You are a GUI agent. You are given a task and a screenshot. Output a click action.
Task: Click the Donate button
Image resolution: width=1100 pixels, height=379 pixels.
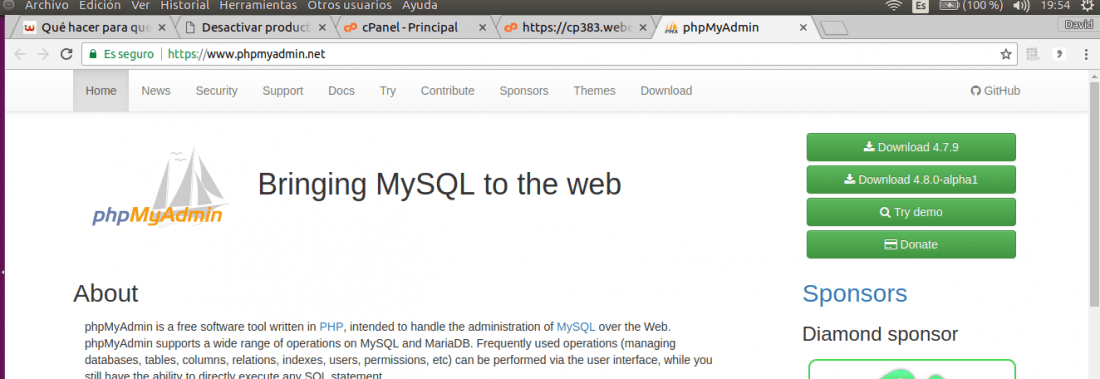point(911,244)
